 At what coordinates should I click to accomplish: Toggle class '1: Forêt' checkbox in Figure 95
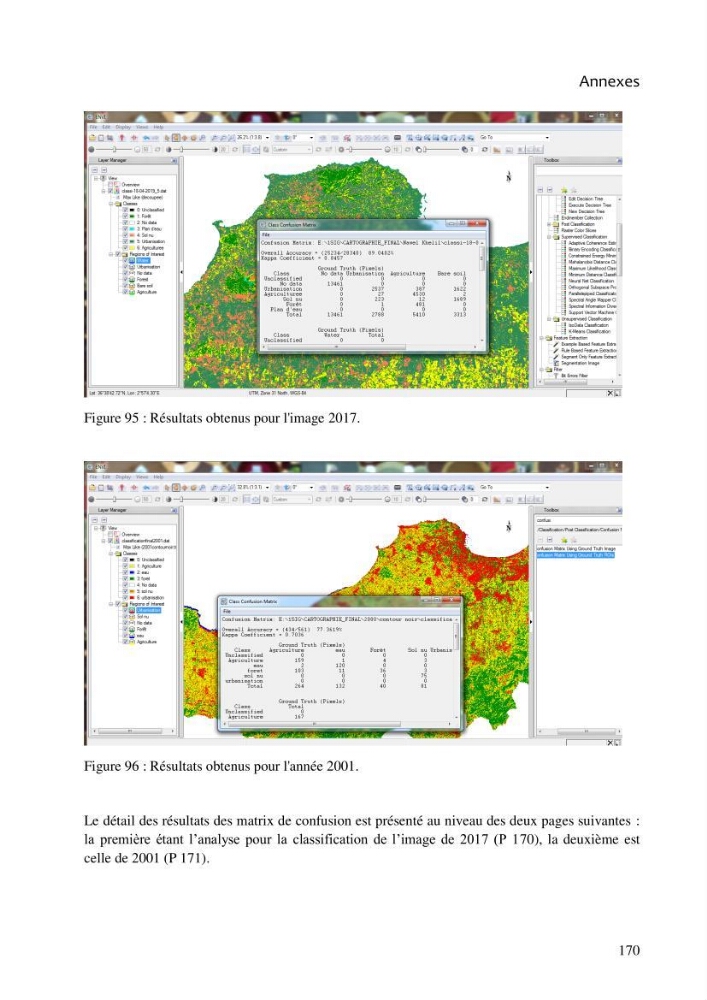(x=126, y=216)
